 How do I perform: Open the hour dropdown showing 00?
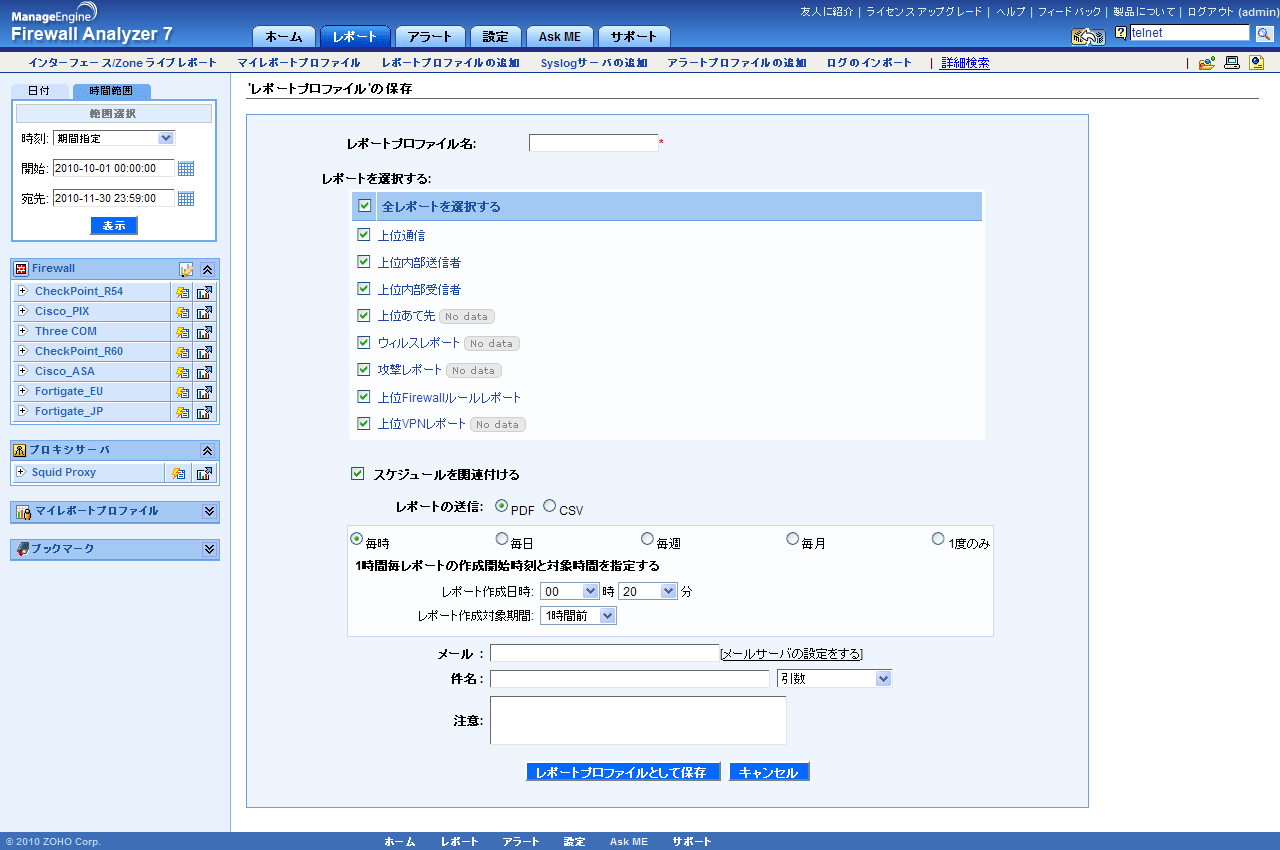(x=569, y=591)
